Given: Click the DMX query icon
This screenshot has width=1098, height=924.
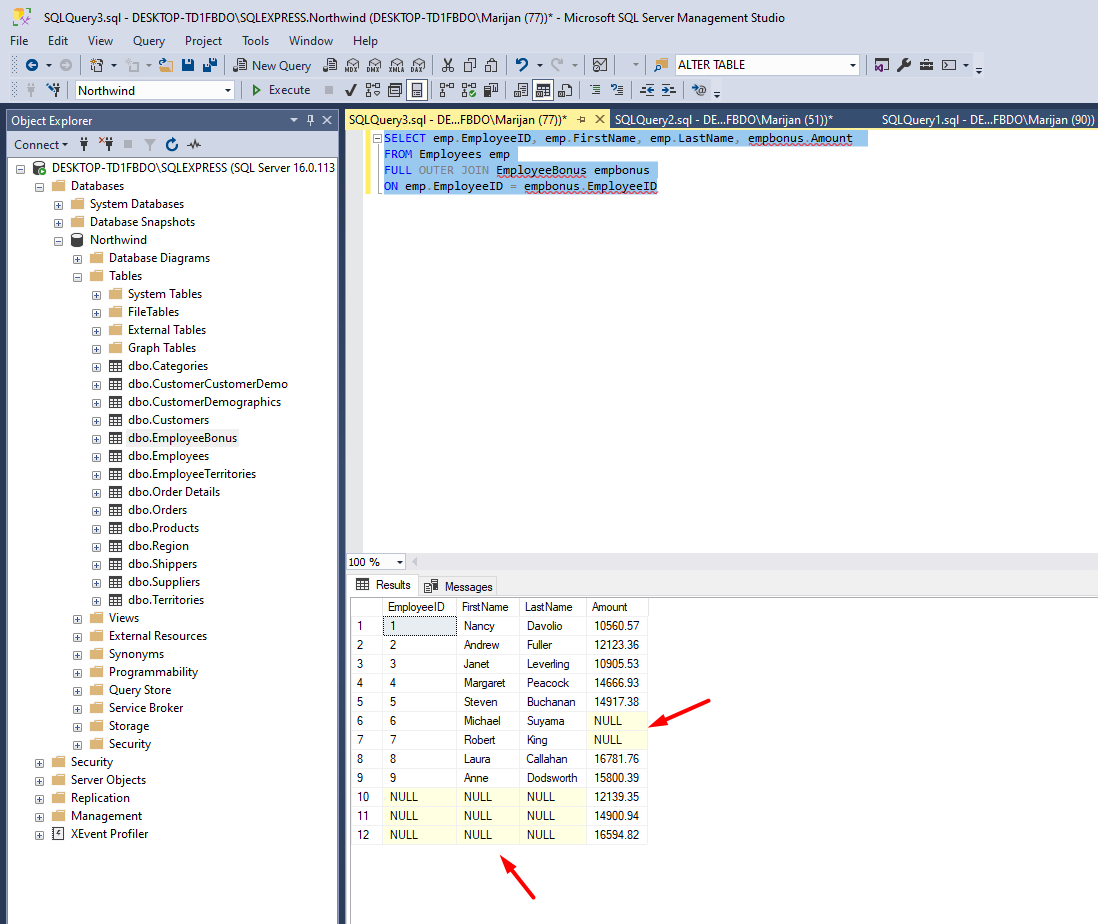Looking at the screenshot, I should click(374, 65).
